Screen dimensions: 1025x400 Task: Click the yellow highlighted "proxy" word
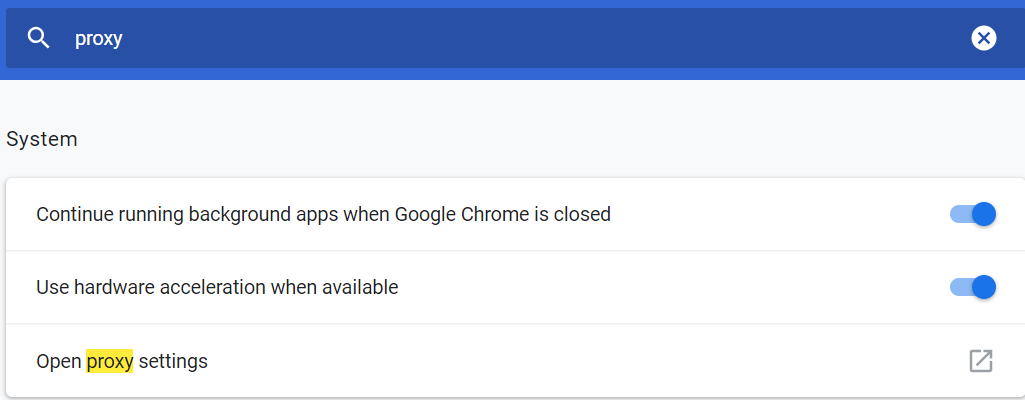pyautogui.click(x=110, y=361)
